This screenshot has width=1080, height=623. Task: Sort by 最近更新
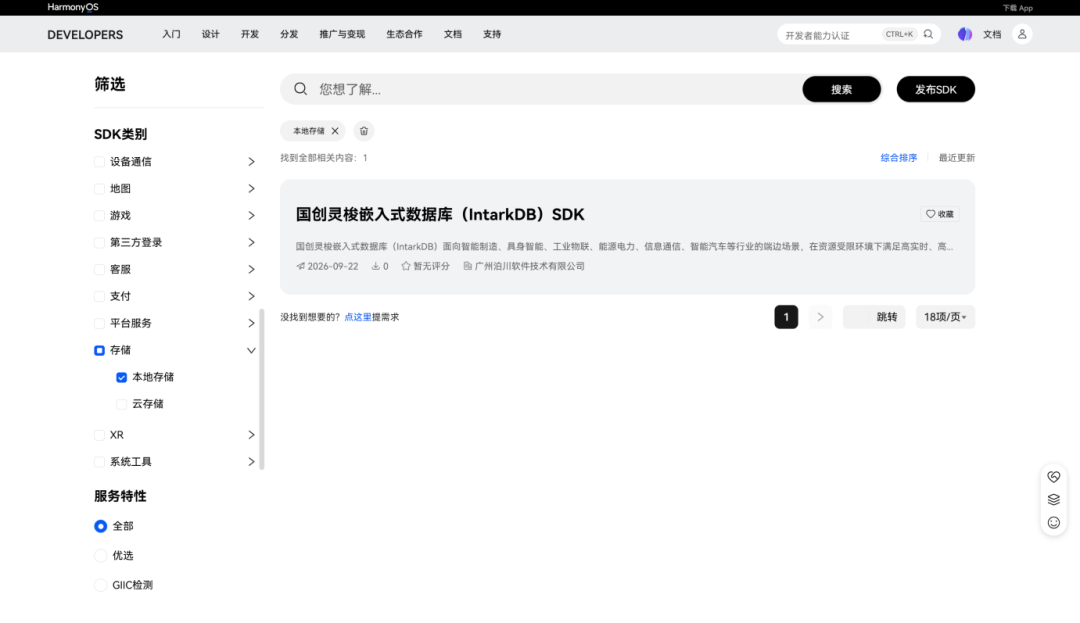pos(957,158)
